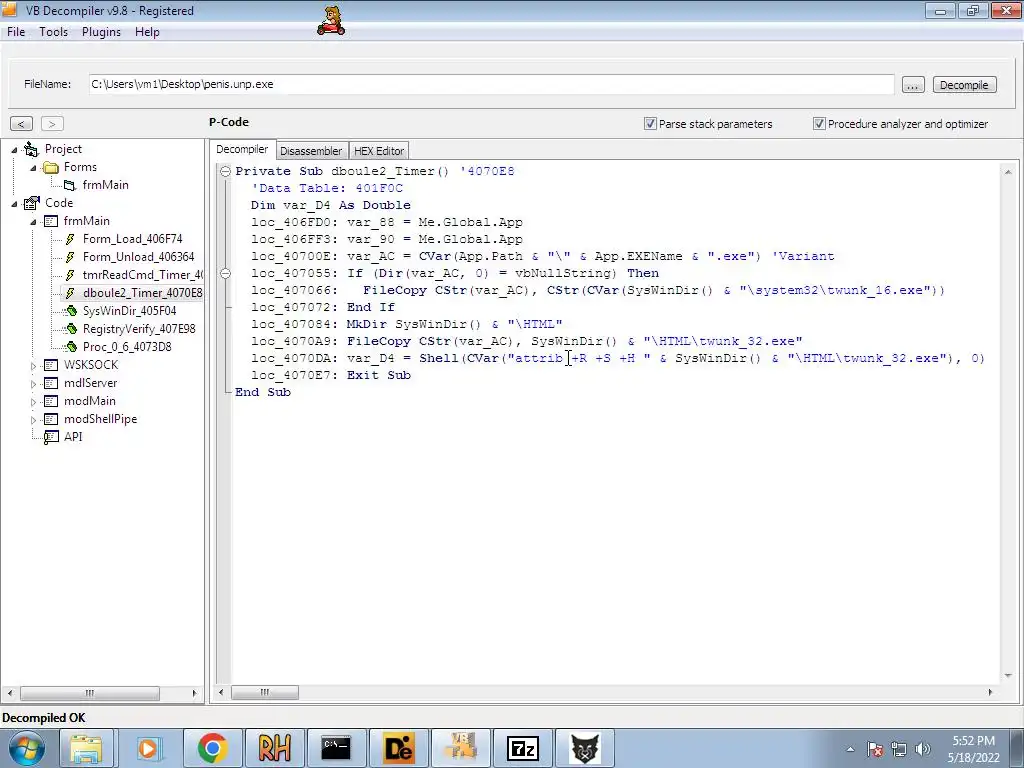Open Command Prompt from the taskbar
The image size is (1024, 768).
tap(336, 748)
